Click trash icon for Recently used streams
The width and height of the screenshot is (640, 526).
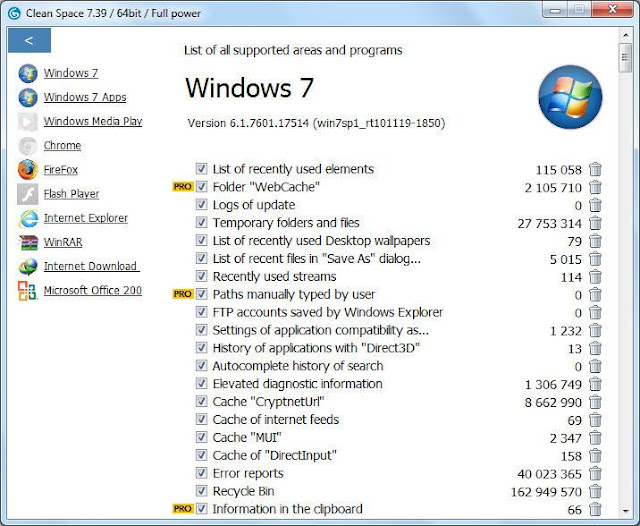(596, 277)
